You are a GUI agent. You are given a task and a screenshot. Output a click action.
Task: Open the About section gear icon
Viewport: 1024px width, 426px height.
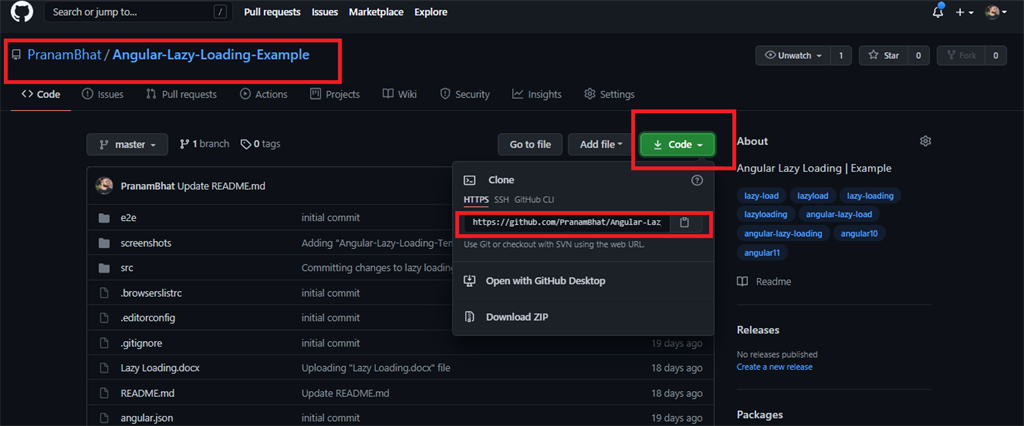click(925, 141)
